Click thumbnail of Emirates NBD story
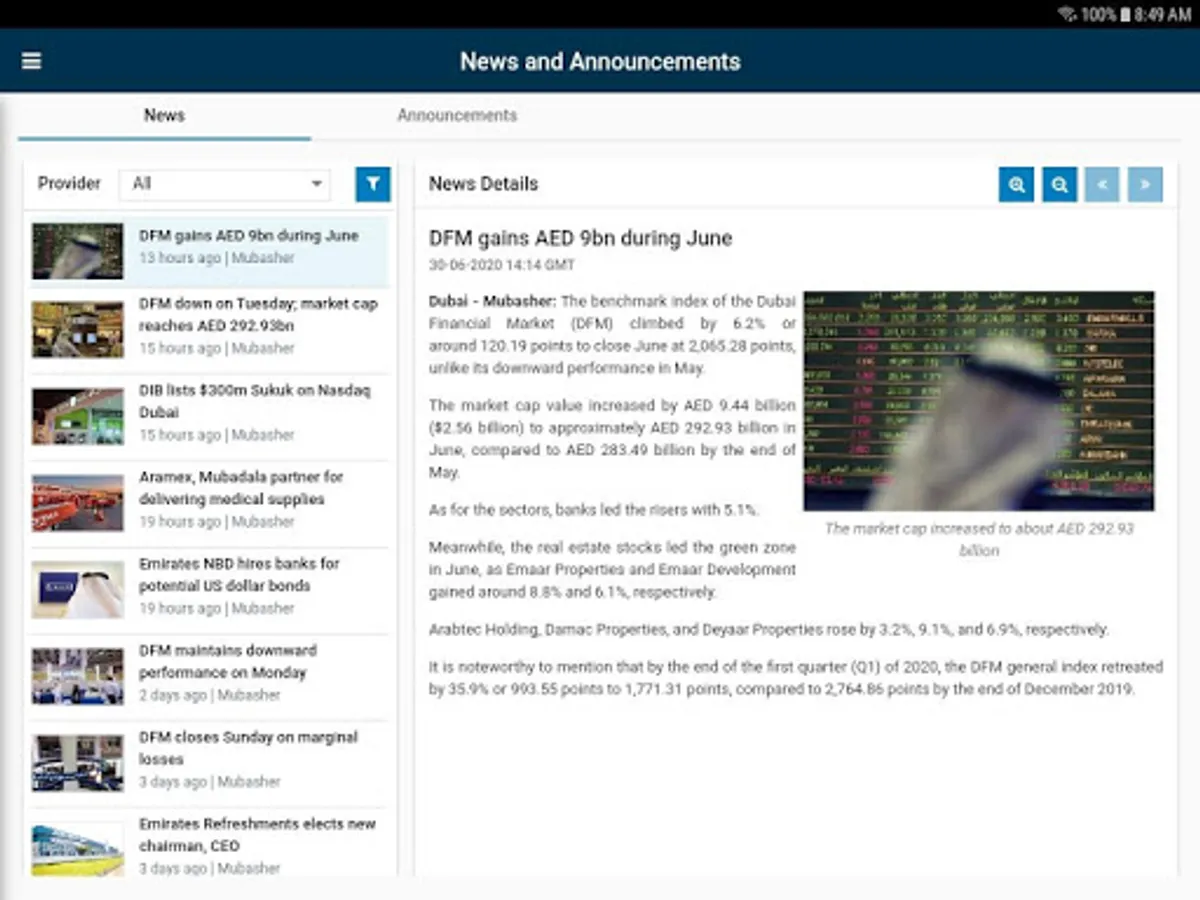Viewport: 1200px width, 900px height. [x=78, y=590]
